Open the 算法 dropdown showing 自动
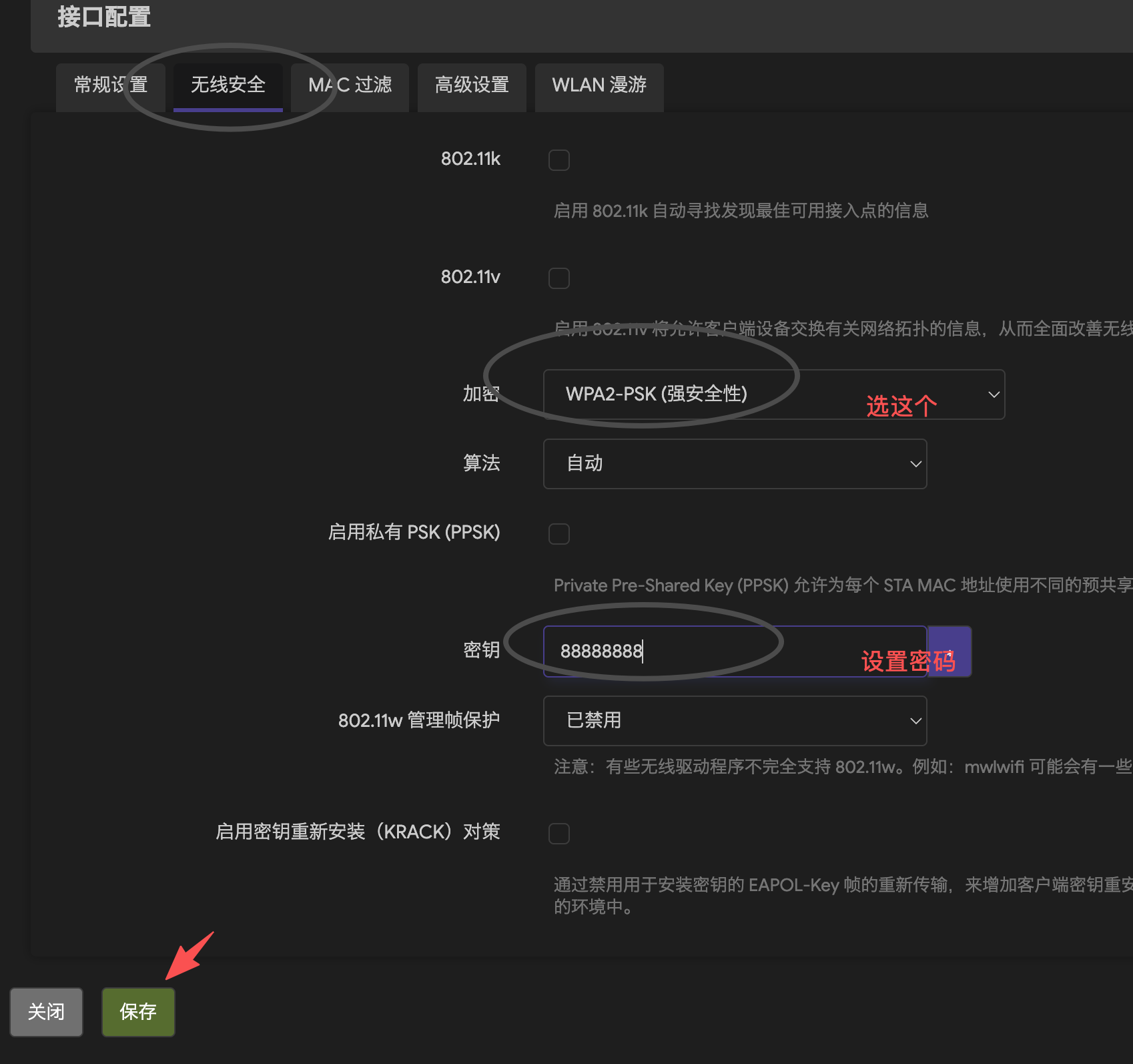 [735, 463]
